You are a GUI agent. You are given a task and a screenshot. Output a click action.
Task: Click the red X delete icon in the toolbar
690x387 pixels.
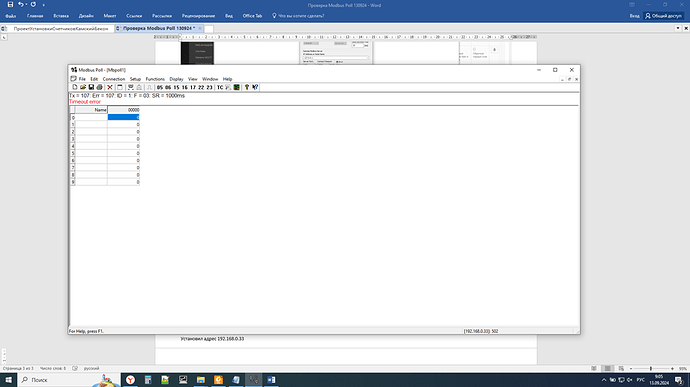[110, 87]
